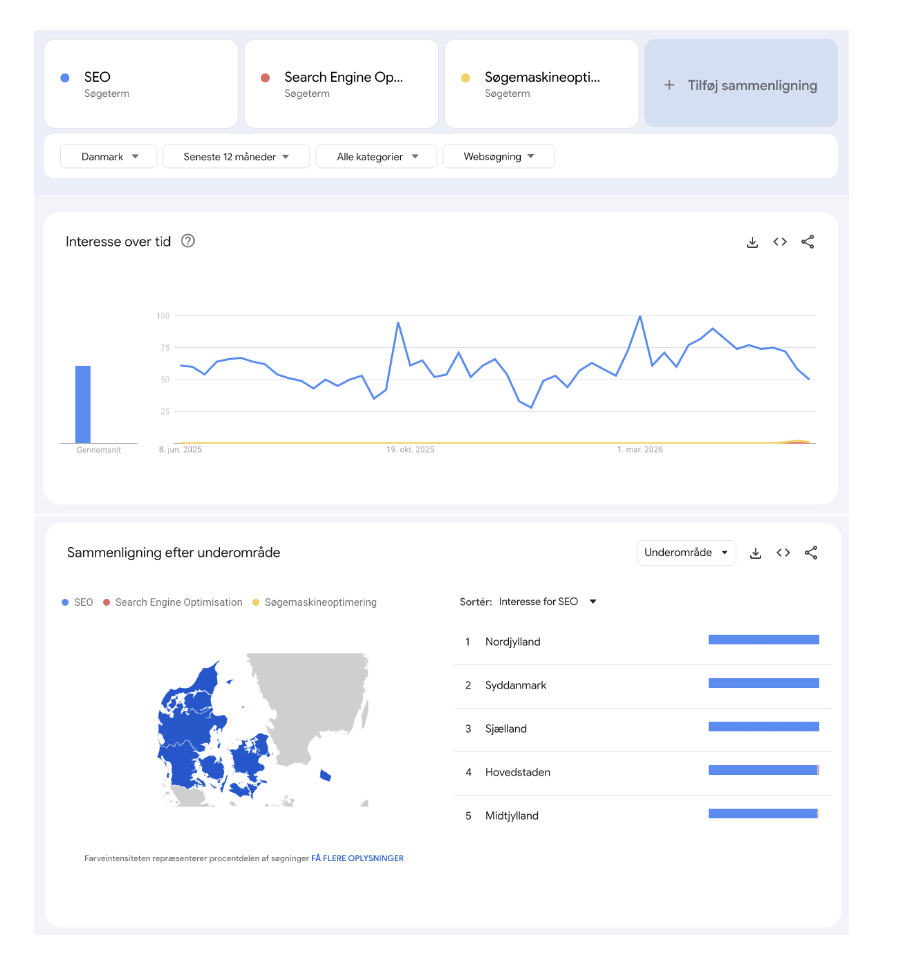This screenshot has width=898, height=968.
Task: Share the Interesse over tid chart
Action: (807, 242)
